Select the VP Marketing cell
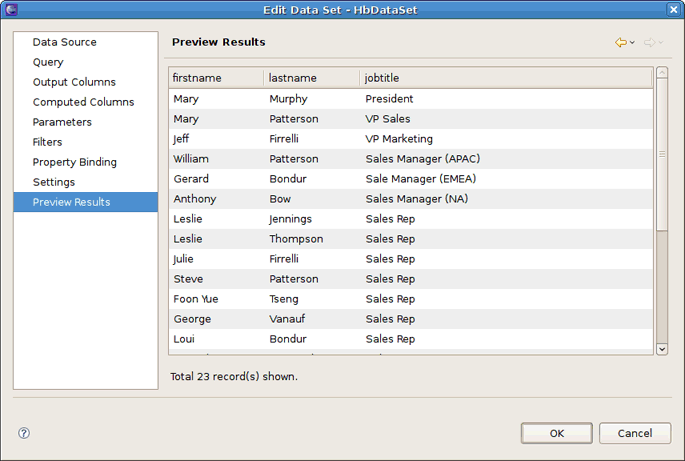This screenshot has height=461, width=685. click(x=399, y=139)
